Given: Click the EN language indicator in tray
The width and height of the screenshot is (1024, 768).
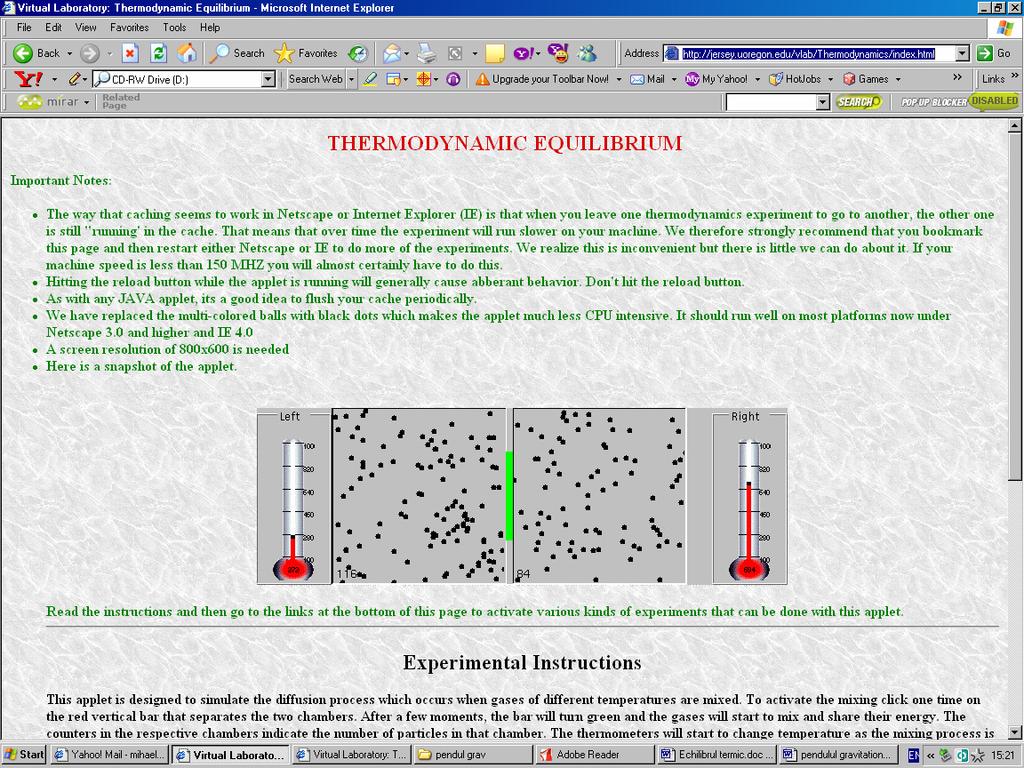Looking at the screenshot, I should 914,755.
